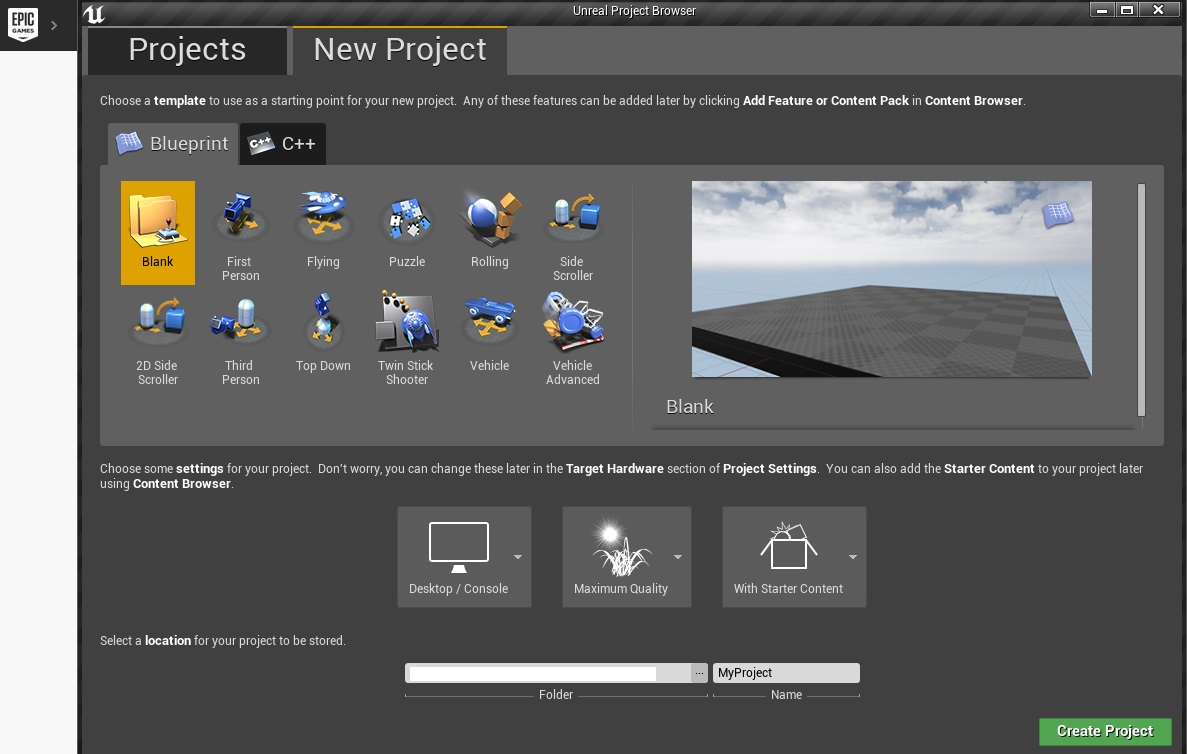The width and height of the screenshot is (1187, 754).
Task: Open the Maximum Quality dropdown arrow
Action: (x=678, y=556)
